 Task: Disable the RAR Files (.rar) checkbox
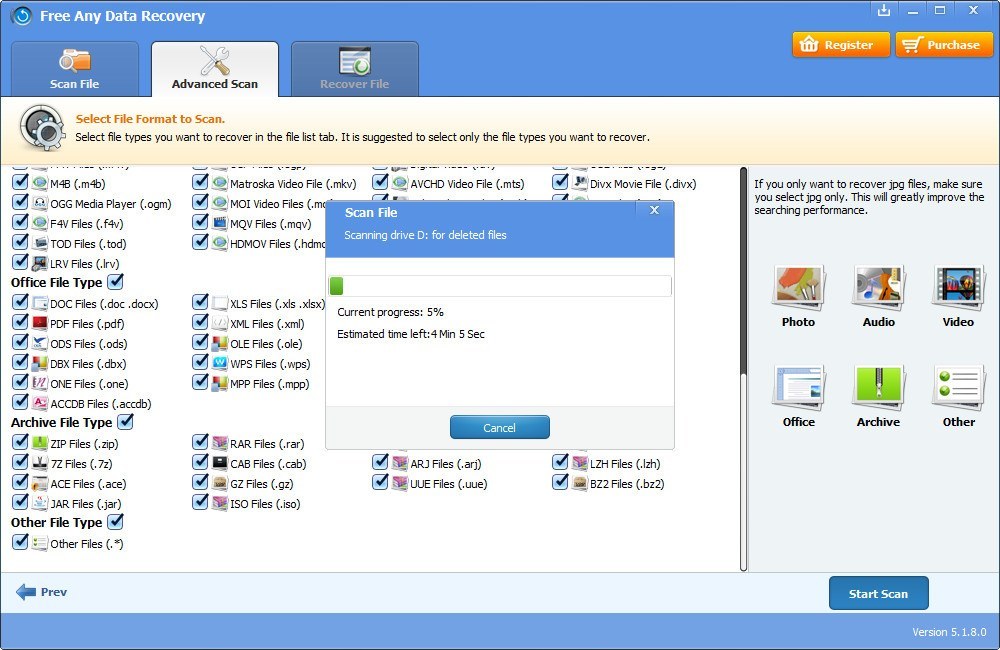pos(200,443)
